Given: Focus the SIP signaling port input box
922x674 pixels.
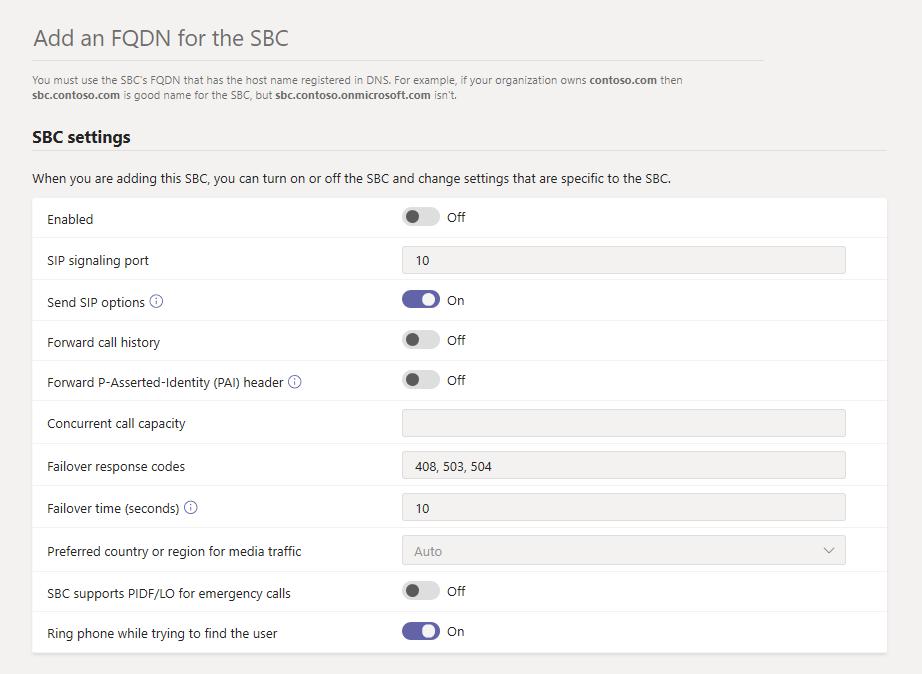Looking at the screenshot, I should click(x=623, y=260).
